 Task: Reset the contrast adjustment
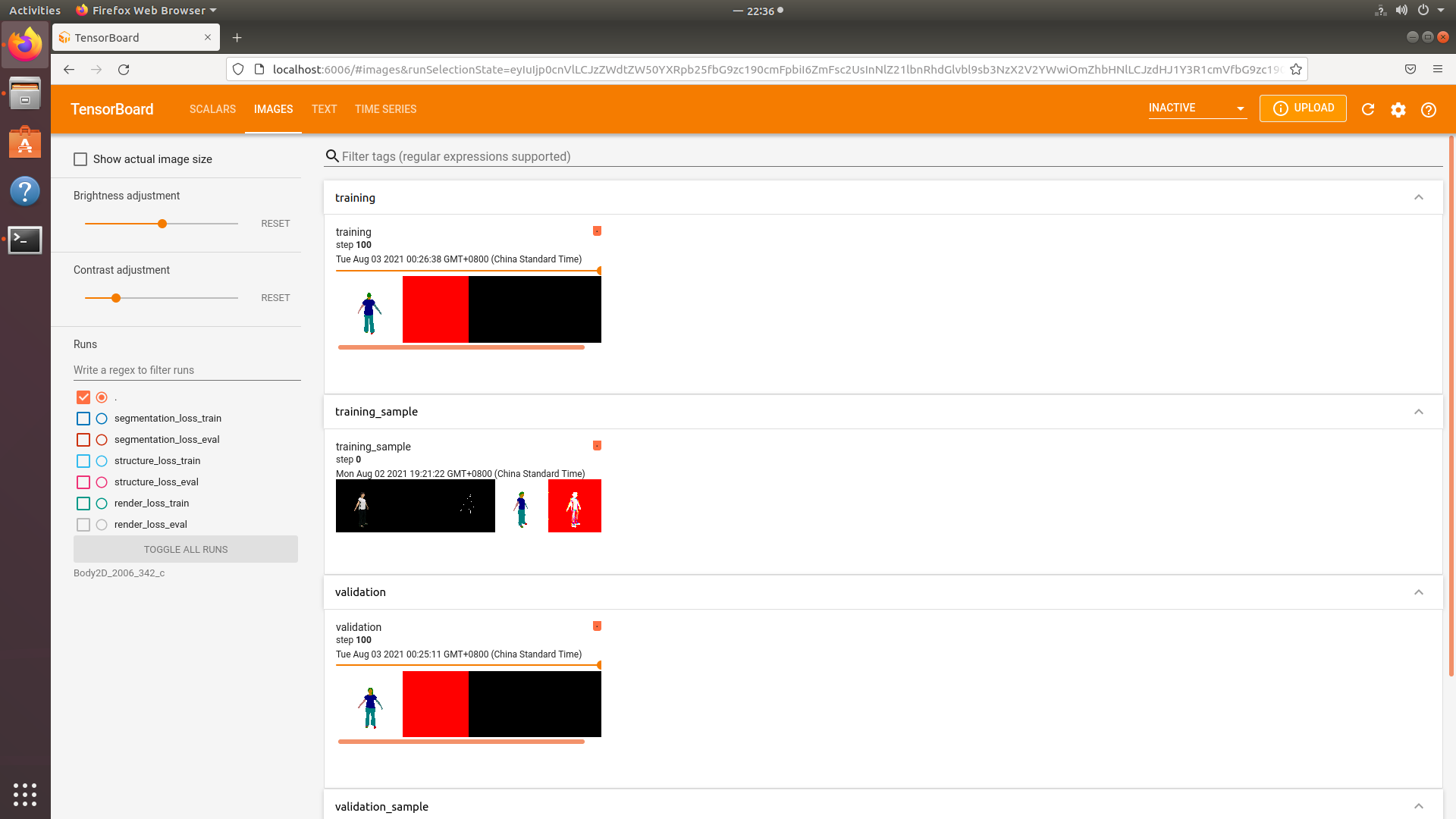point(275,298)
